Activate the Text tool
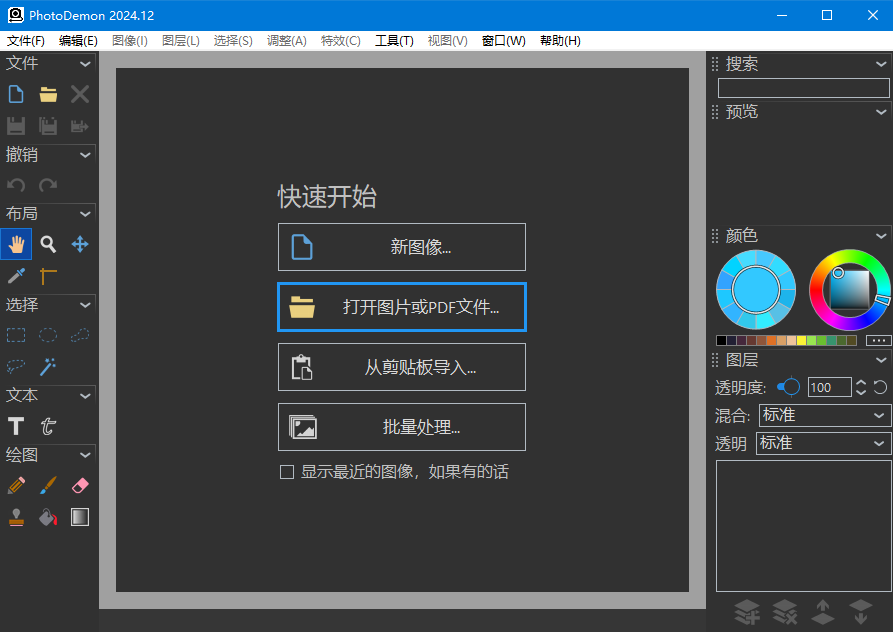The height and width of the screenshot is (632, 893). pos(15,425)
